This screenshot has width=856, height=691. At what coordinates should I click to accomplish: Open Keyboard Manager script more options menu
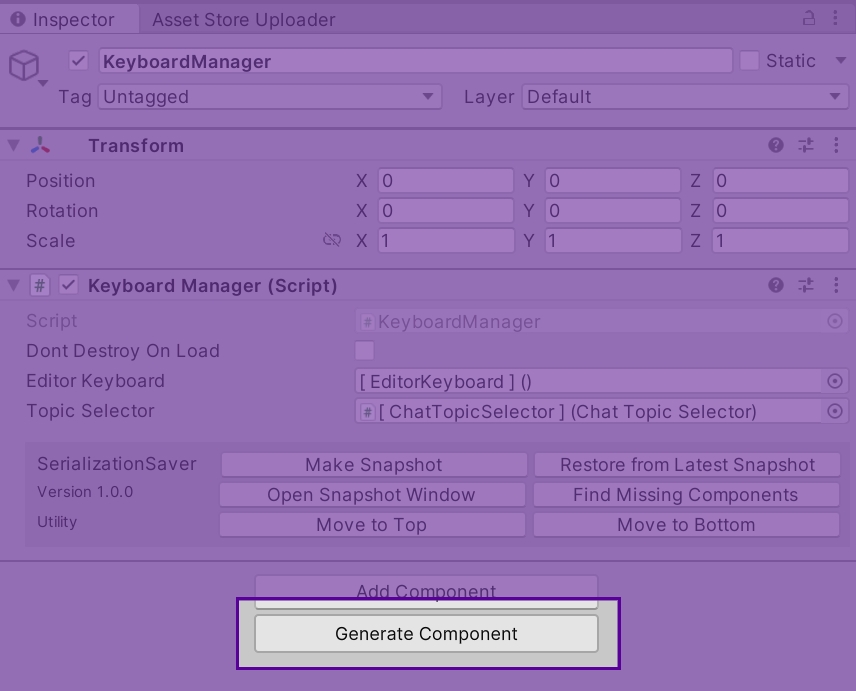836,285
